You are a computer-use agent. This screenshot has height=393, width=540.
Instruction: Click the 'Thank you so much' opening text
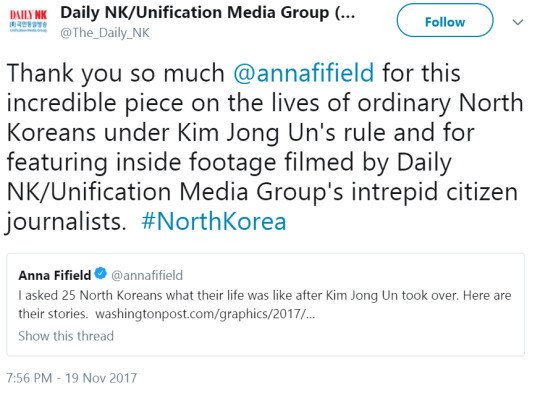pos(116,73)
